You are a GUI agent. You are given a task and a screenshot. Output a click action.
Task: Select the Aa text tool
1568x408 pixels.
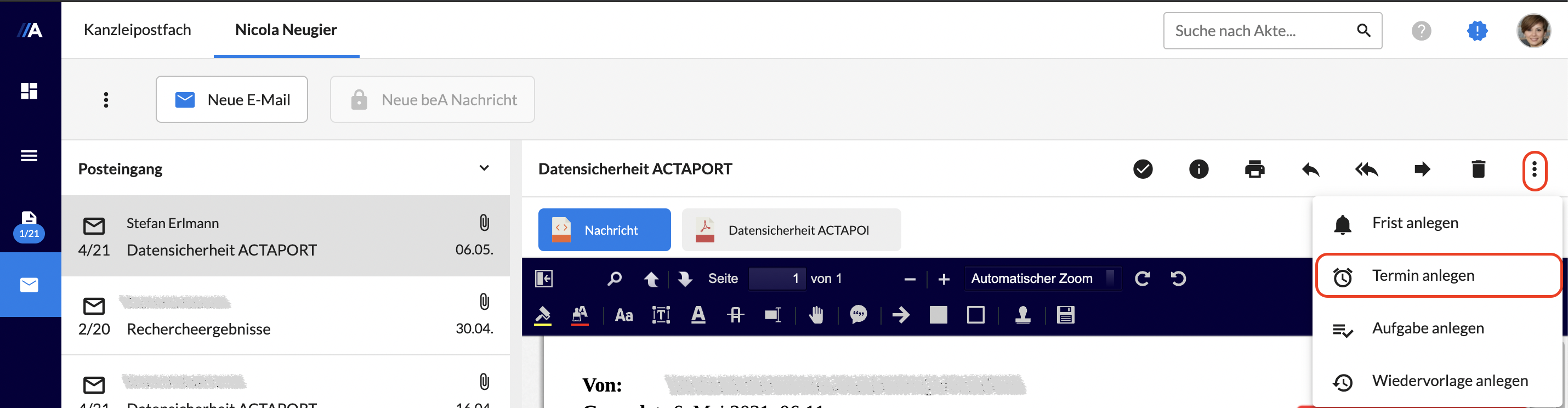(x=624, y=315)
